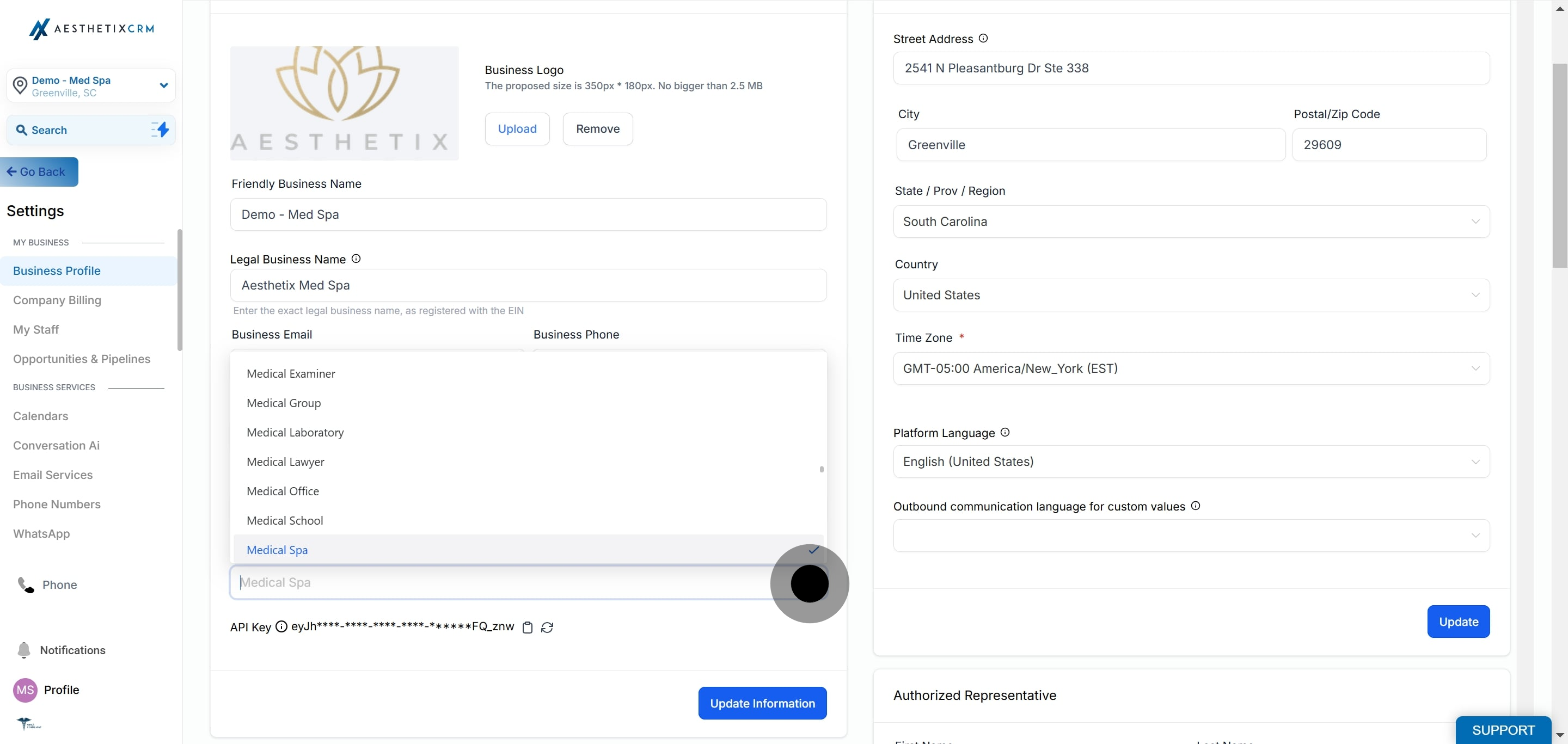Regenerate API key using refresh icon
The height and width of the screenshot is (744, 1568).
click(x=547, y=627)
